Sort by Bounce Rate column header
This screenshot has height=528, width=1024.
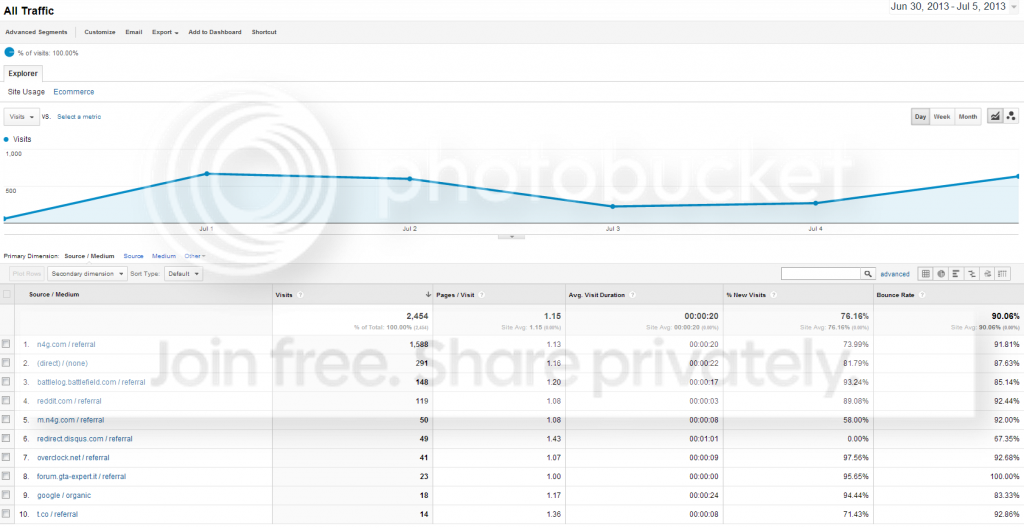(x=897, y=295)
